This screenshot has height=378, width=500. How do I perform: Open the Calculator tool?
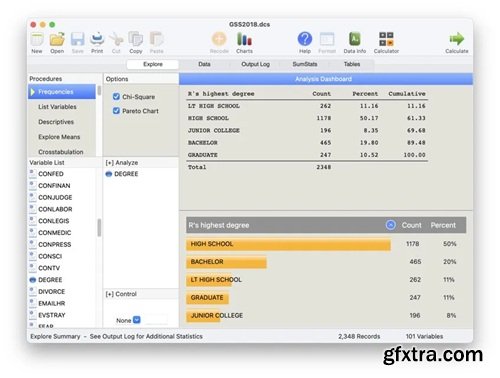[386, 39]
